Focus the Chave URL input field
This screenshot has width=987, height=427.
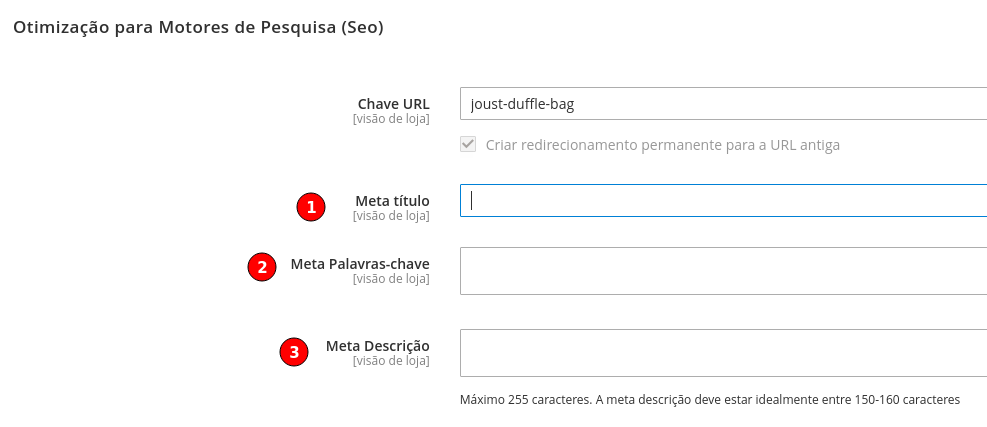pyautogui.click(x=723, y=104)
